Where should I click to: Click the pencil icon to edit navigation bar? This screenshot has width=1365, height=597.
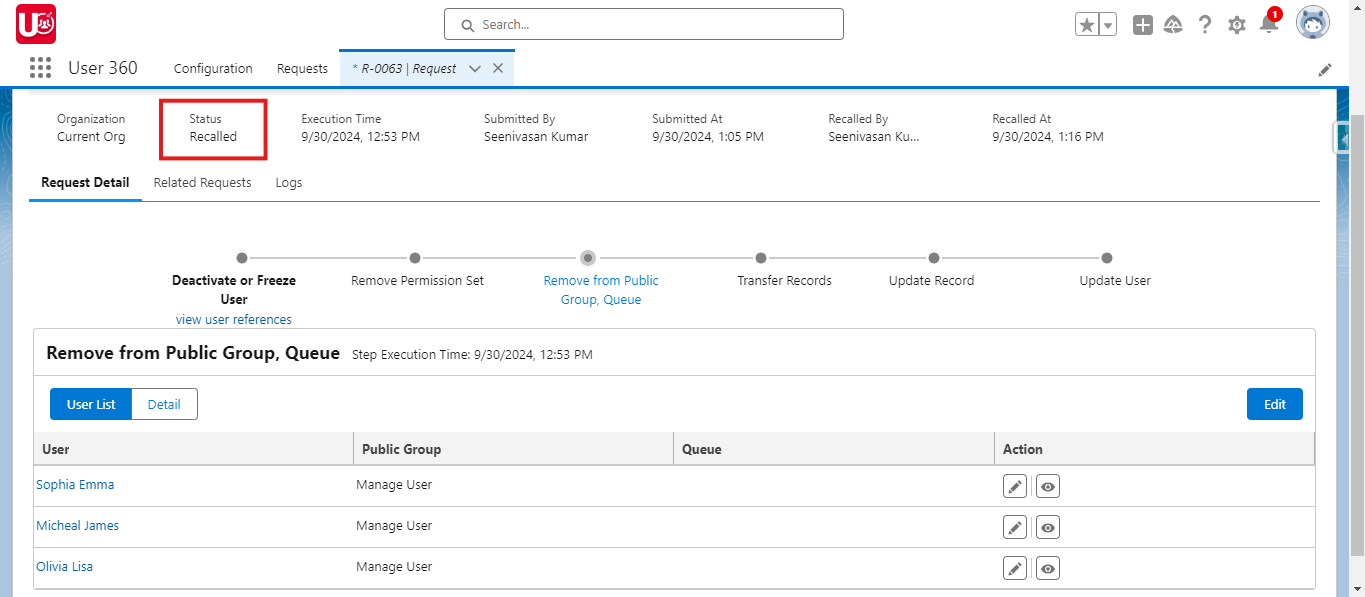coord(1325,69)
